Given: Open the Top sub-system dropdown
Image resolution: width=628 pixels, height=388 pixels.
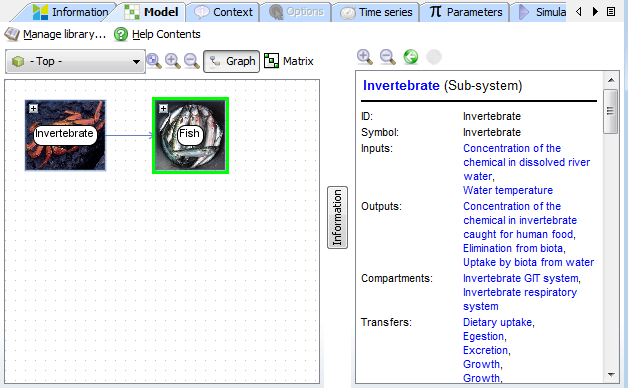Looking at the screenshot, I should [x=75, y=62].
